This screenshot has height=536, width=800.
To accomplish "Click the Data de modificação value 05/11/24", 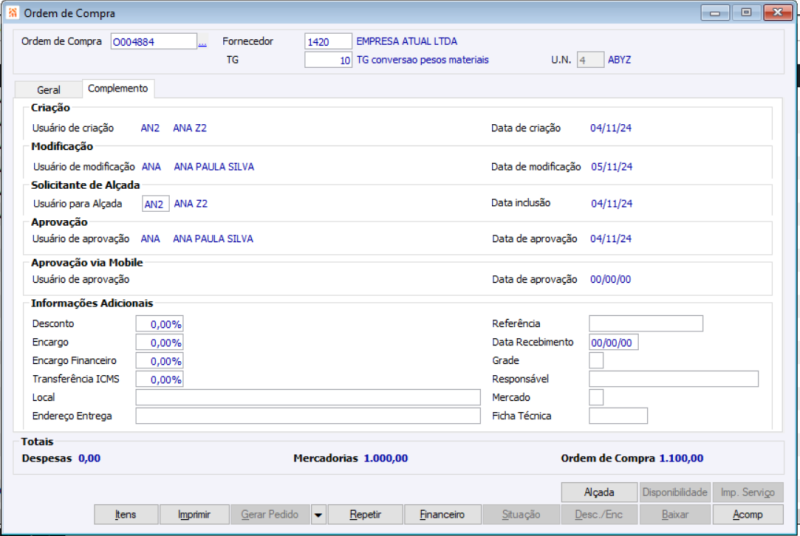I will 612,167.
